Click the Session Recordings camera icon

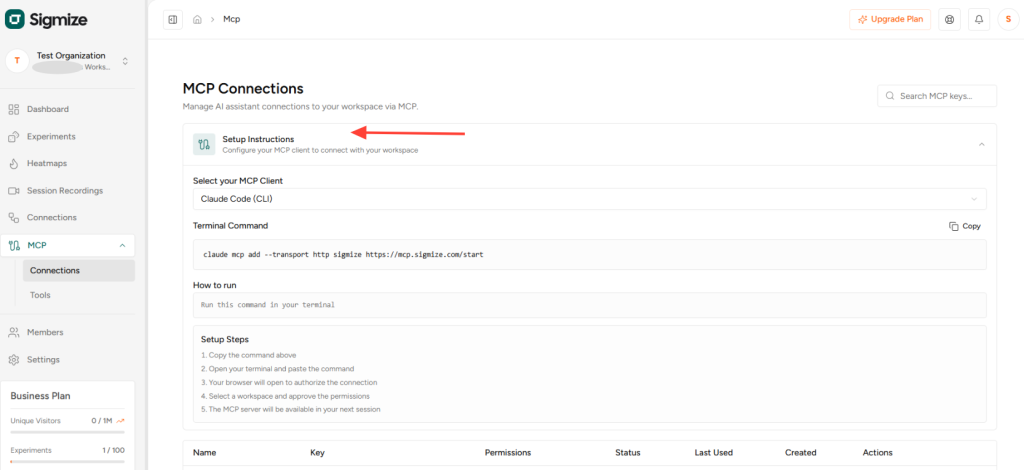[x=14, y=191]
